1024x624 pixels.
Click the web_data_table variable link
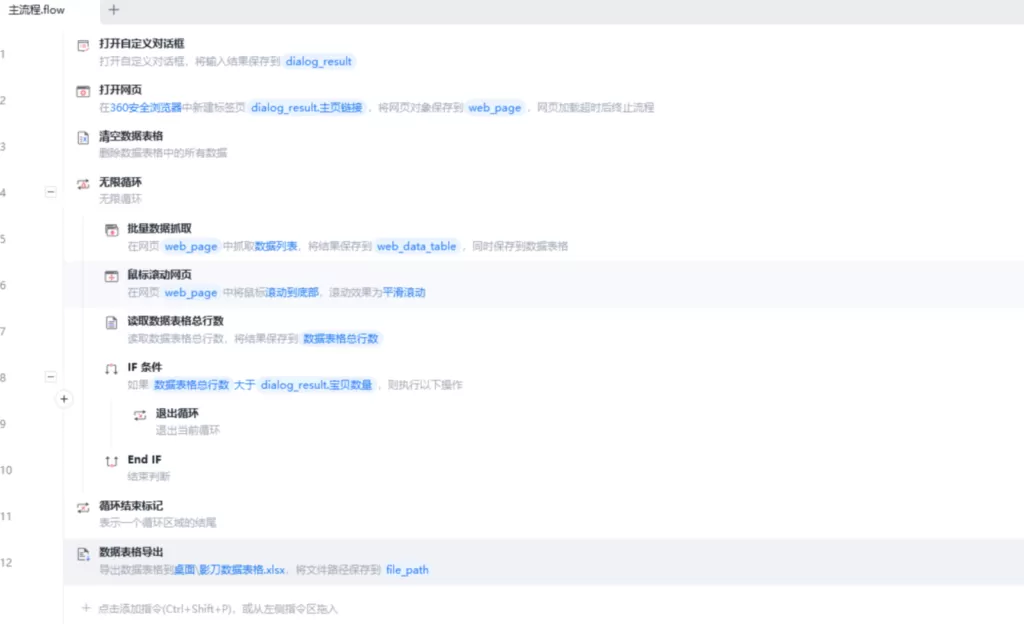pyautogui.click(x=416, y=246)
